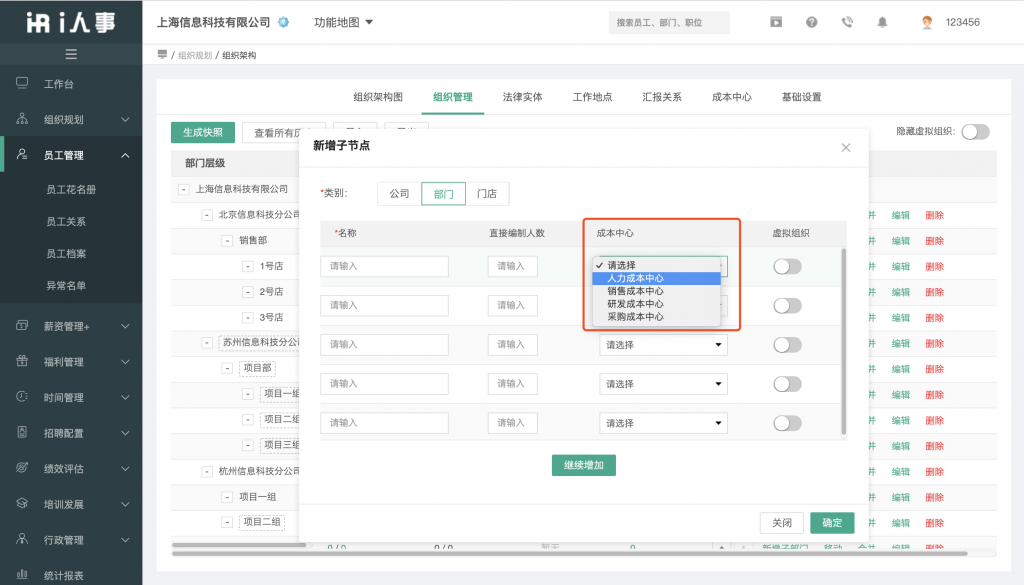
Task: Click 编辑 link in 1号店 row
Action: pos(901,266)
